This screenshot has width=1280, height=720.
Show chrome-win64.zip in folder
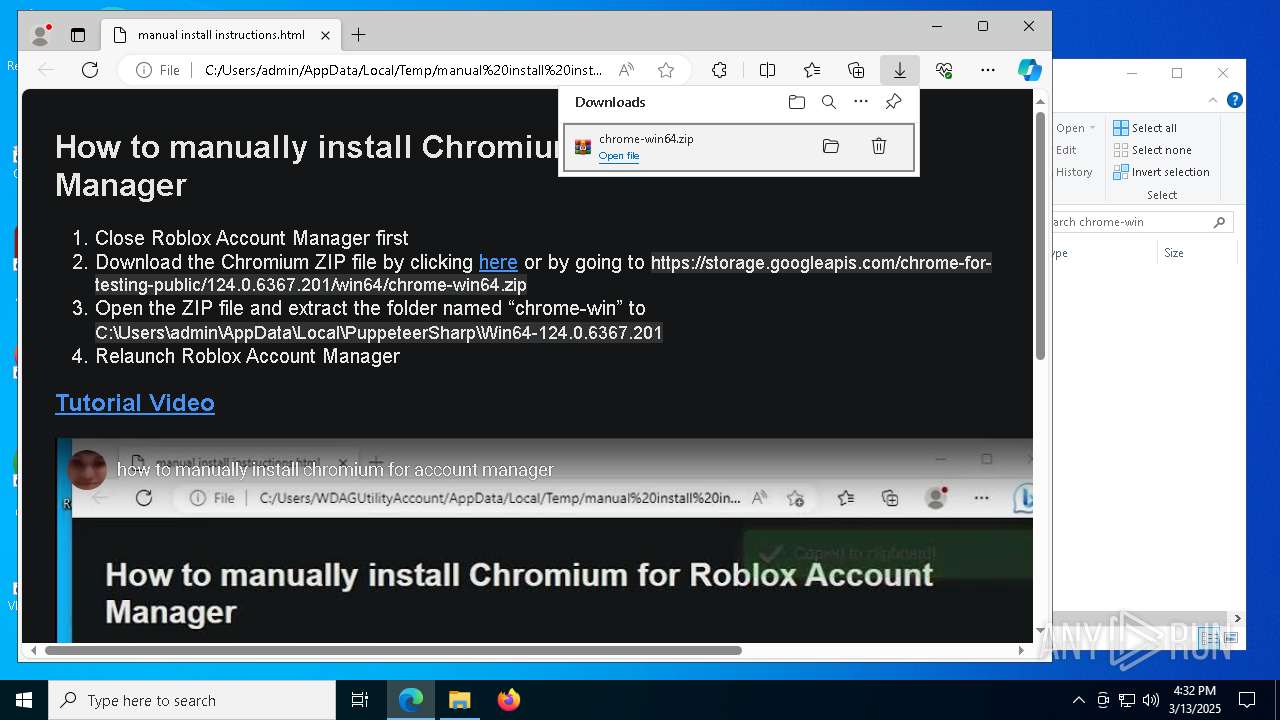831,147
